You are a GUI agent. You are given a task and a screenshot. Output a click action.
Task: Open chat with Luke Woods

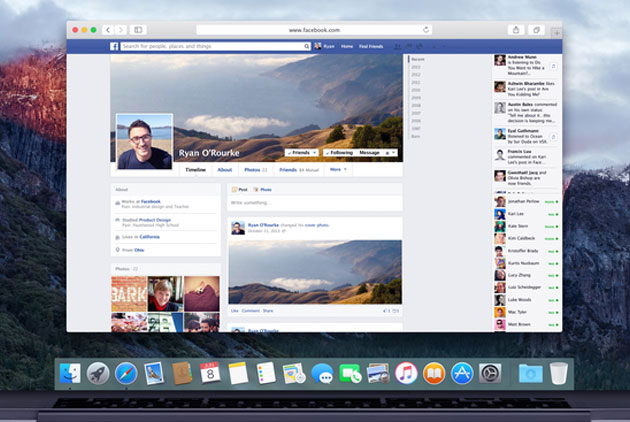pos(527,300)
